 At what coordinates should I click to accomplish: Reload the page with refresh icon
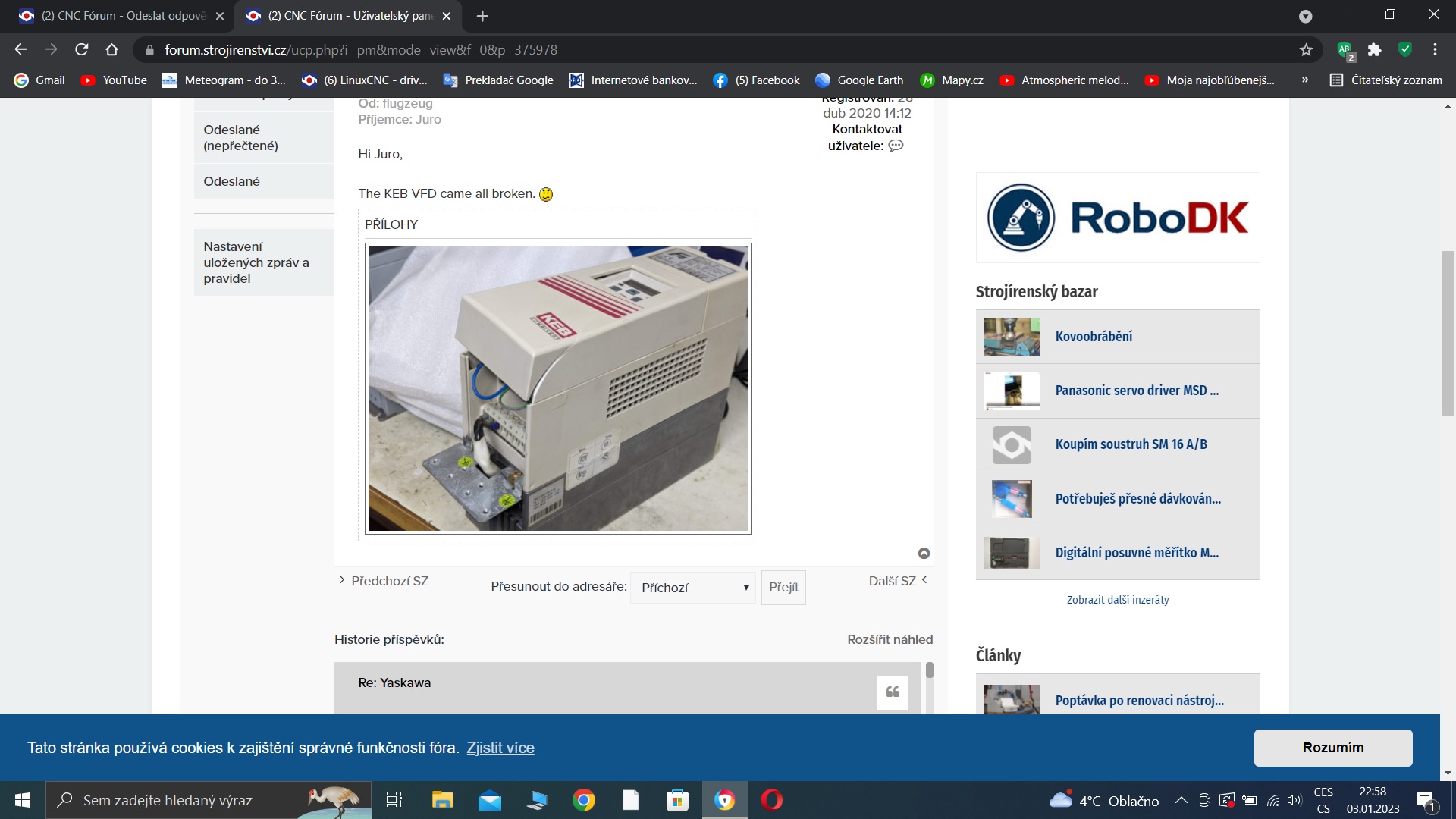pyautogui.click(x=82, y=50)
